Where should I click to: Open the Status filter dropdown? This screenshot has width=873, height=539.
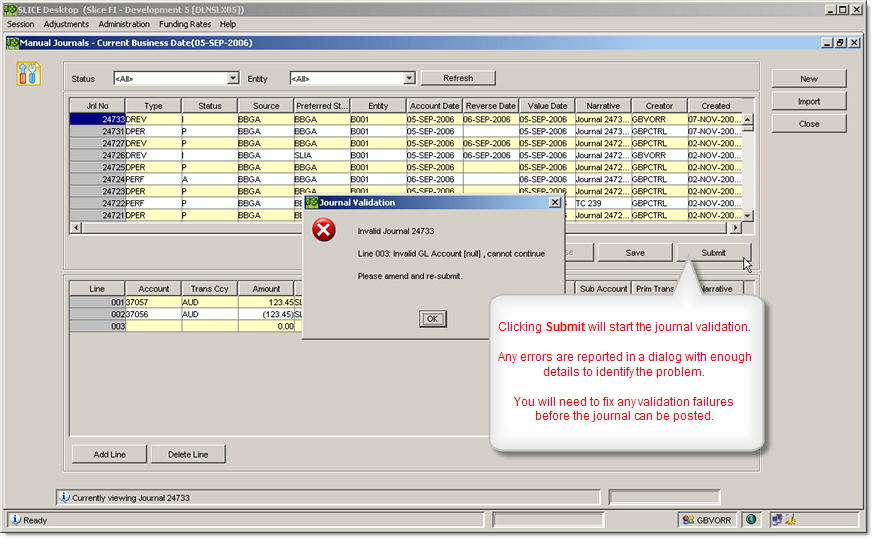point(233,78)
